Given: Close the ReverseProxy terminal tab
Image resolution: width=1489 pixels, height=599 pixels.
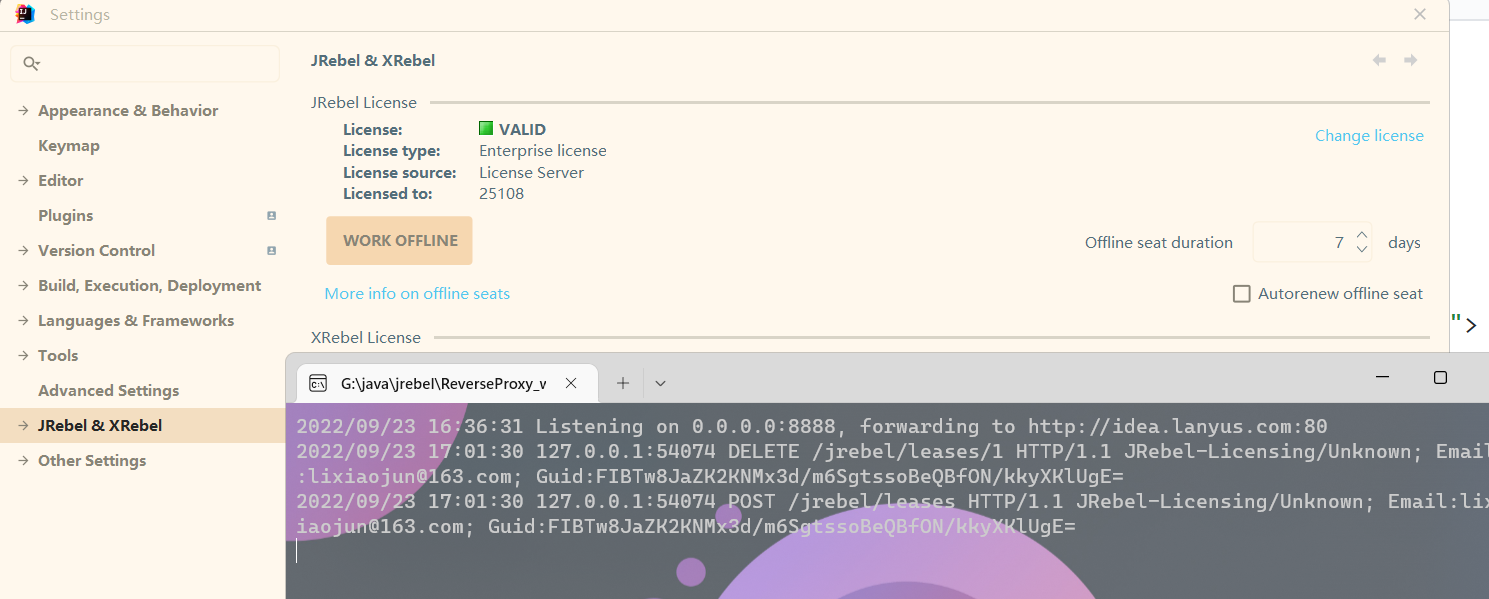Looking at the screenshot, I should [x=571, y=383].
